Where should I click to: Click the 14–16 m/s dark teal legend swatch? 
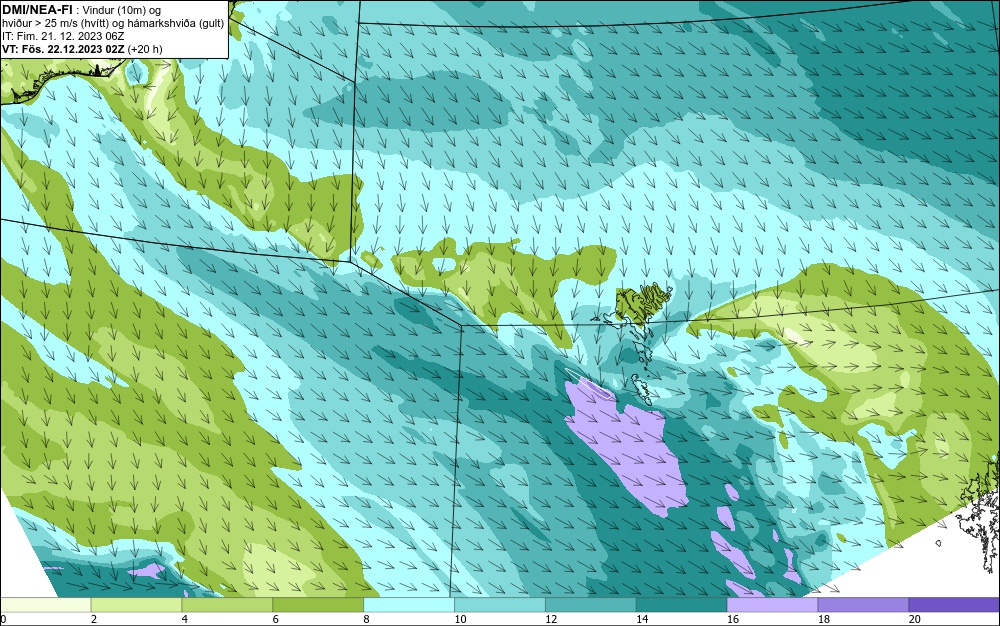tap(682, 604)
